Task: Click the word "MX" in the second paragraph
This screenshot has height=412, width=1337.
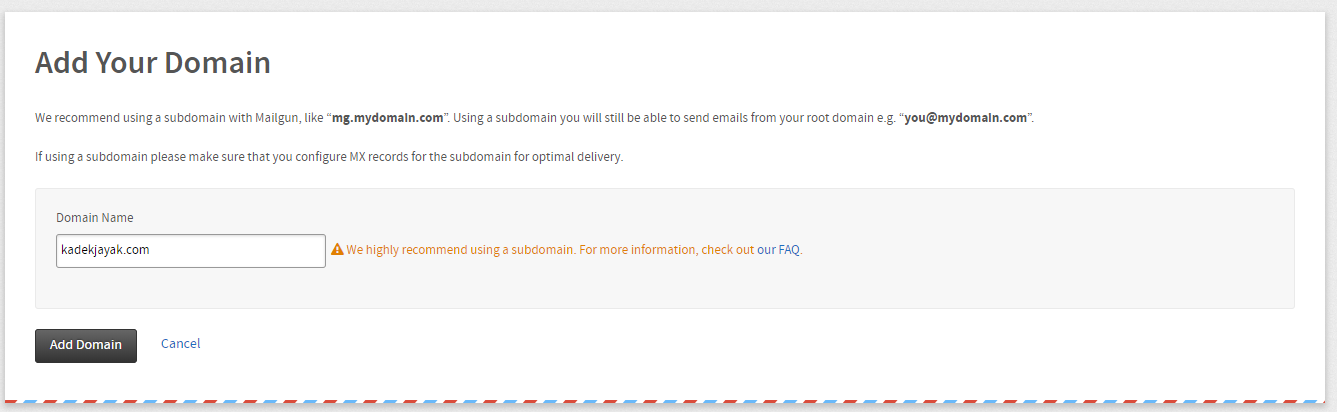Action: click(x=357, y=158)
